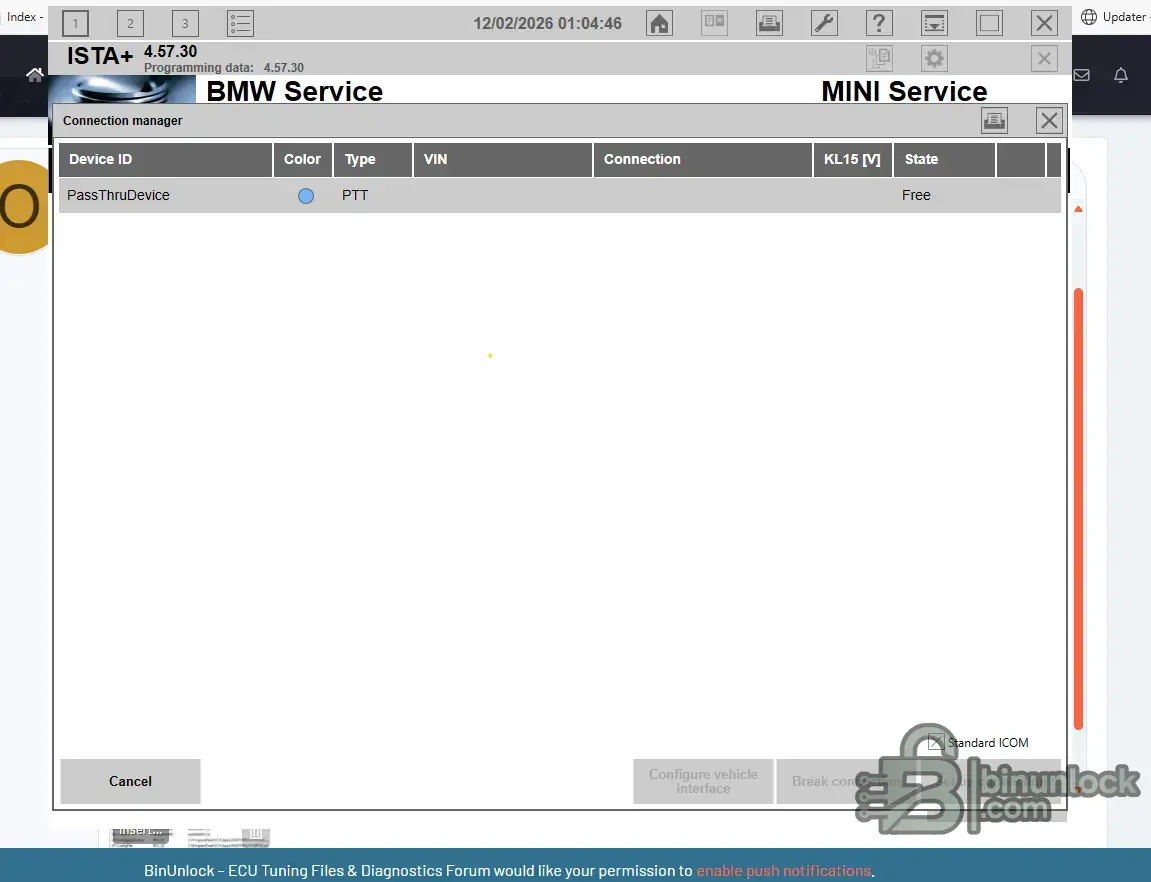Viewport: 1151px width, 882px height.
Task: Click the bell notifications icon in browser page
Action: point(1121,75)
